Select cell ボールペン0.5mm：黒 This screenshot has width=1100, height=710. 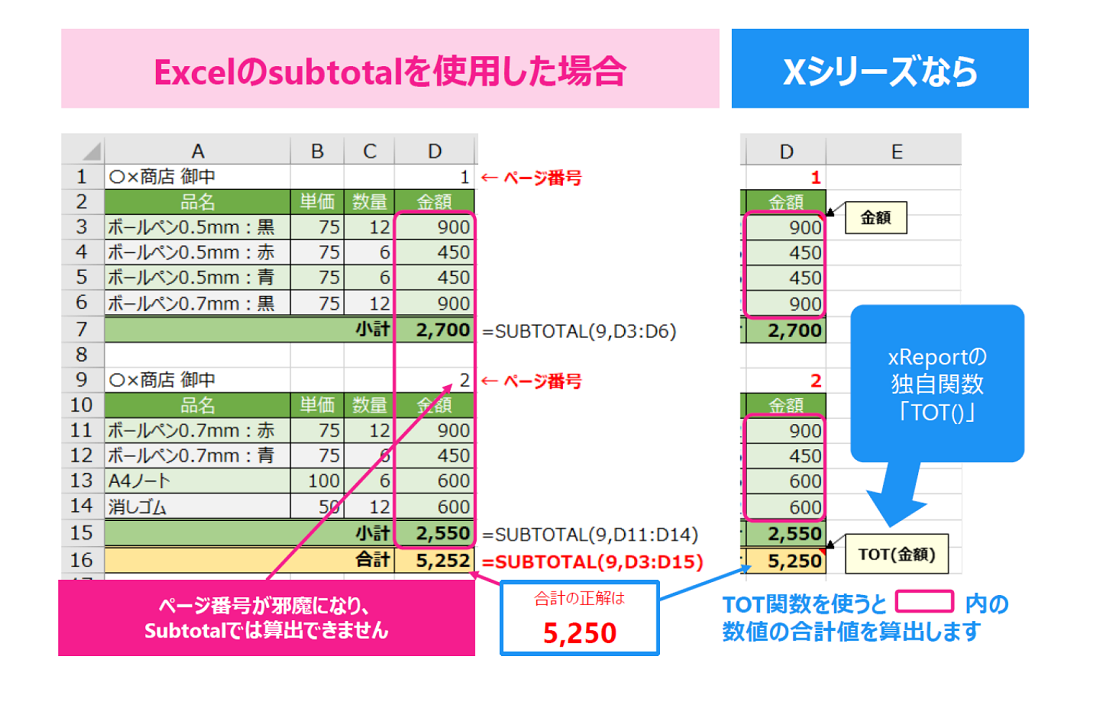point(197,227)
